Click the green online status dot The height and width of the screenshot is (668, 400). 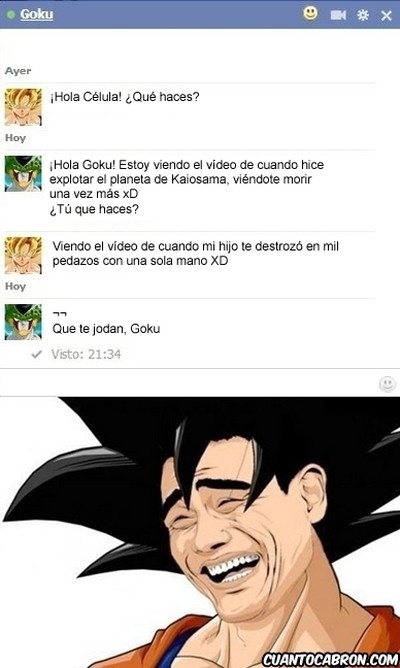[11, 15]
